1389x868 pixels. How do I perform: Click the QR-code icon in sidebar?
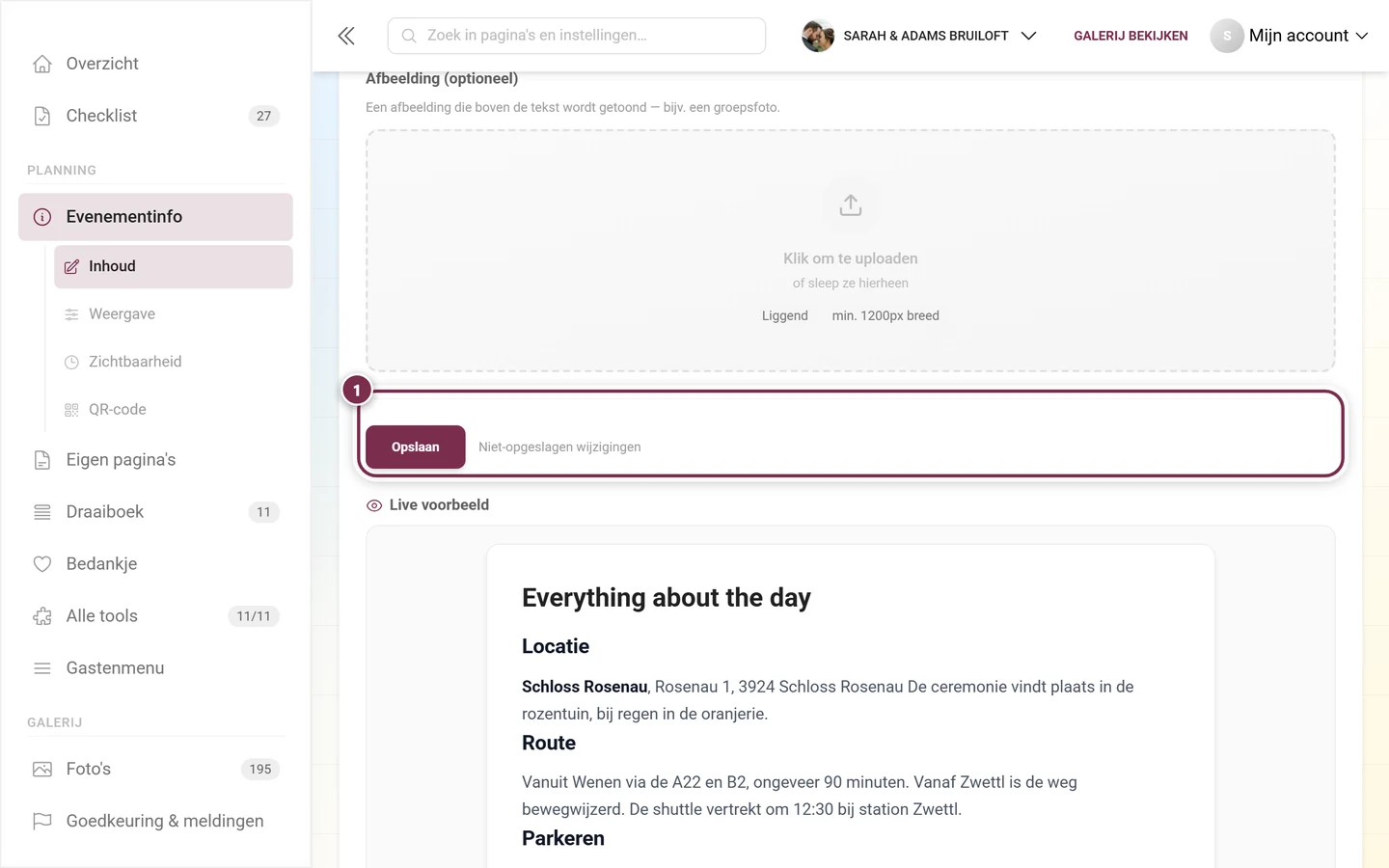(x=71, y=410)
